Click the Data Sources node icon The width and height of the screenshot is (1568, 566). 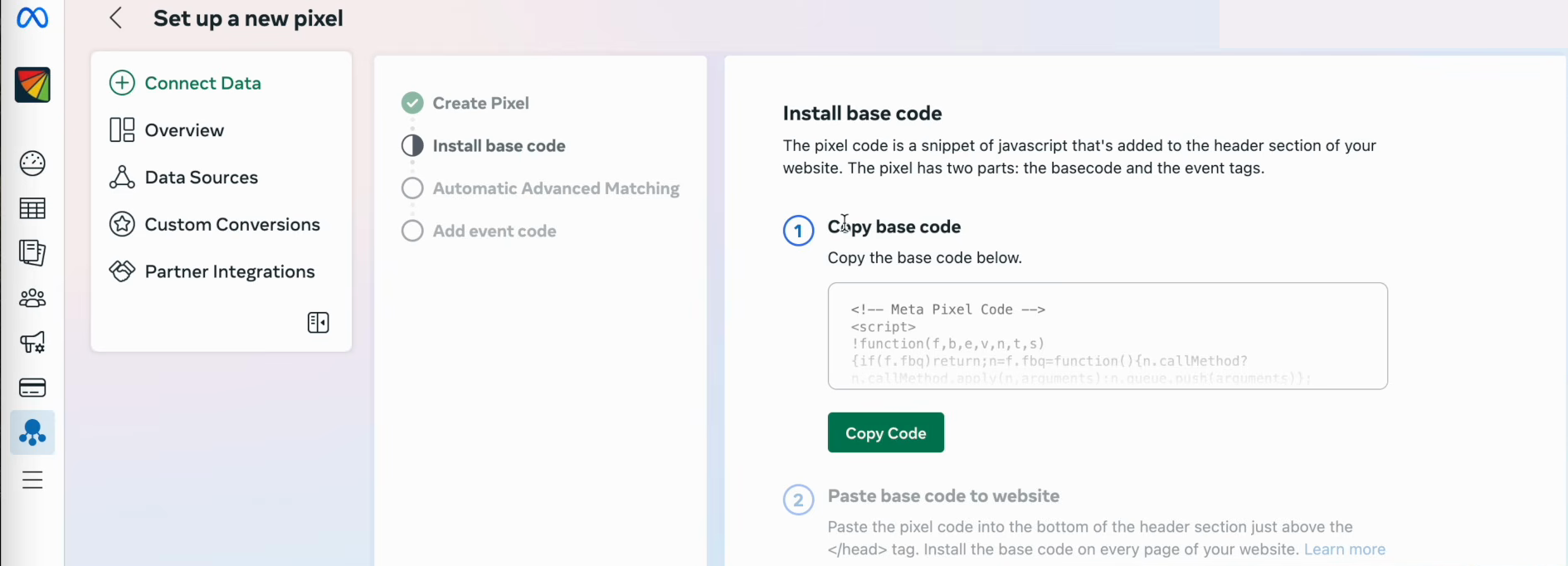[x=122, y=177]
